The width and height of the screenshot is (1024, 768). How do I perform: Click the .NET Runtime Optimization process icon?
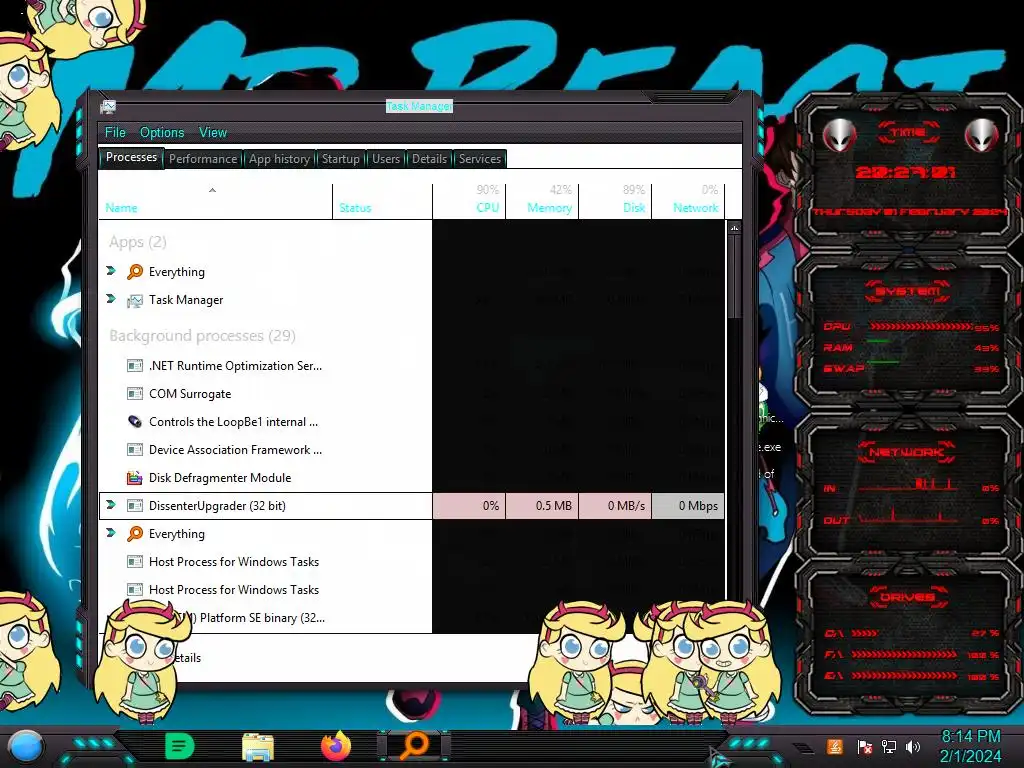click(x=135, y=366)
